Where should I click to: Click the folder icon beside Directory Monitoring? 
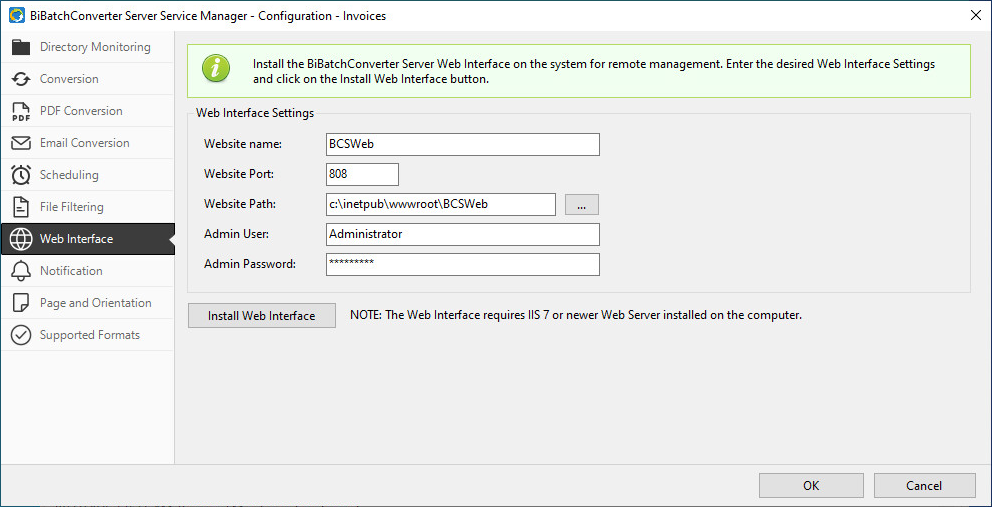[x=21, y=47]
